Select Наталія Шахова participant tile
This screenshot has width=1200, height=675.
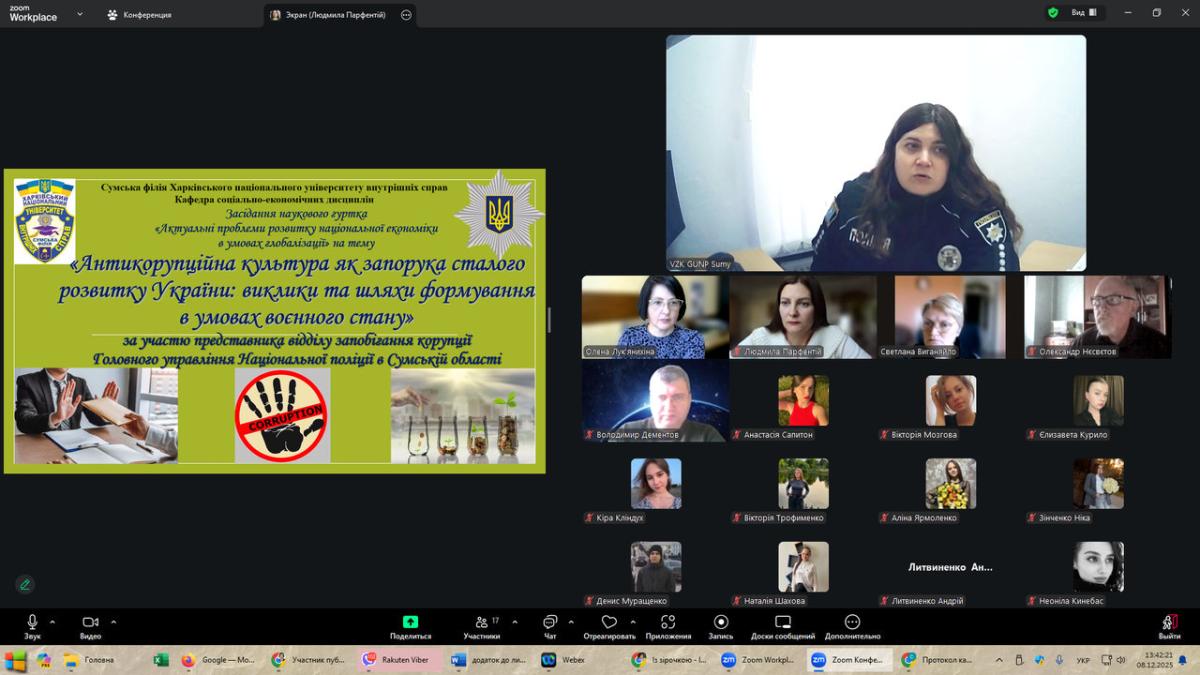pyautogui.click(x=803, y=567)
